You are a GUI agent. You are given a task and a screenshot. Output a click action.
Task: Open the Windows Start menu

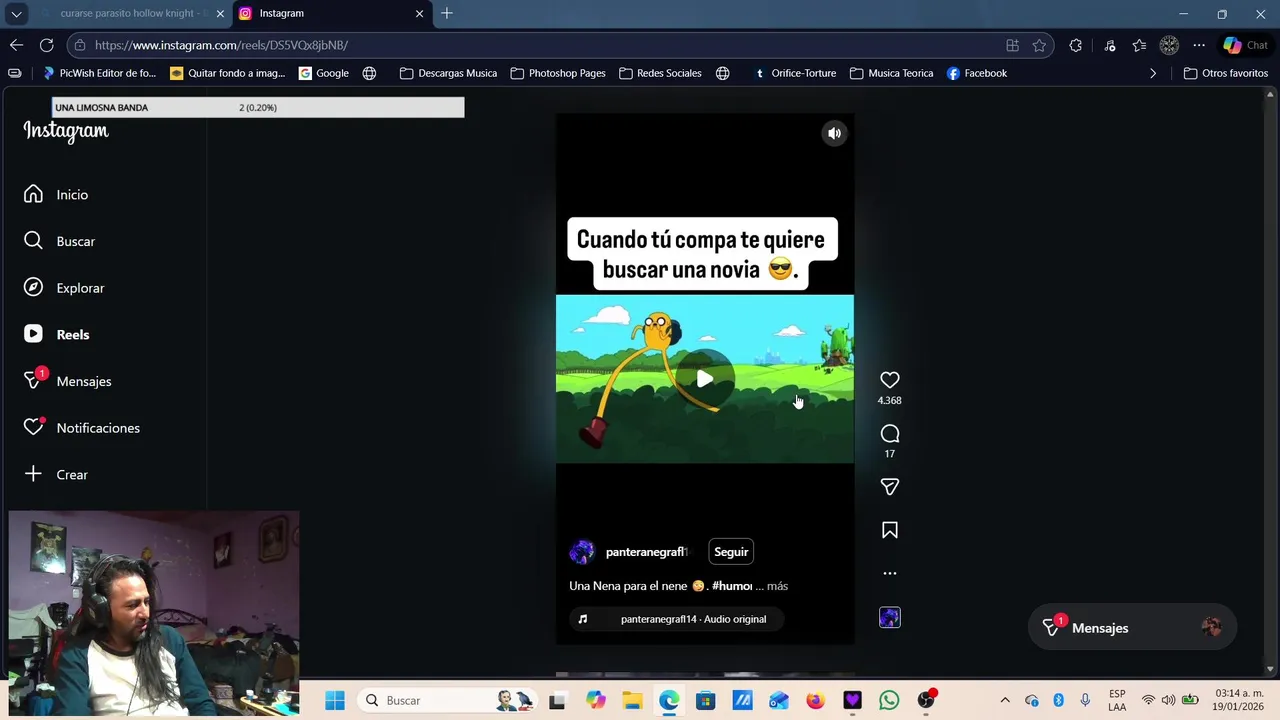point(334,700)
